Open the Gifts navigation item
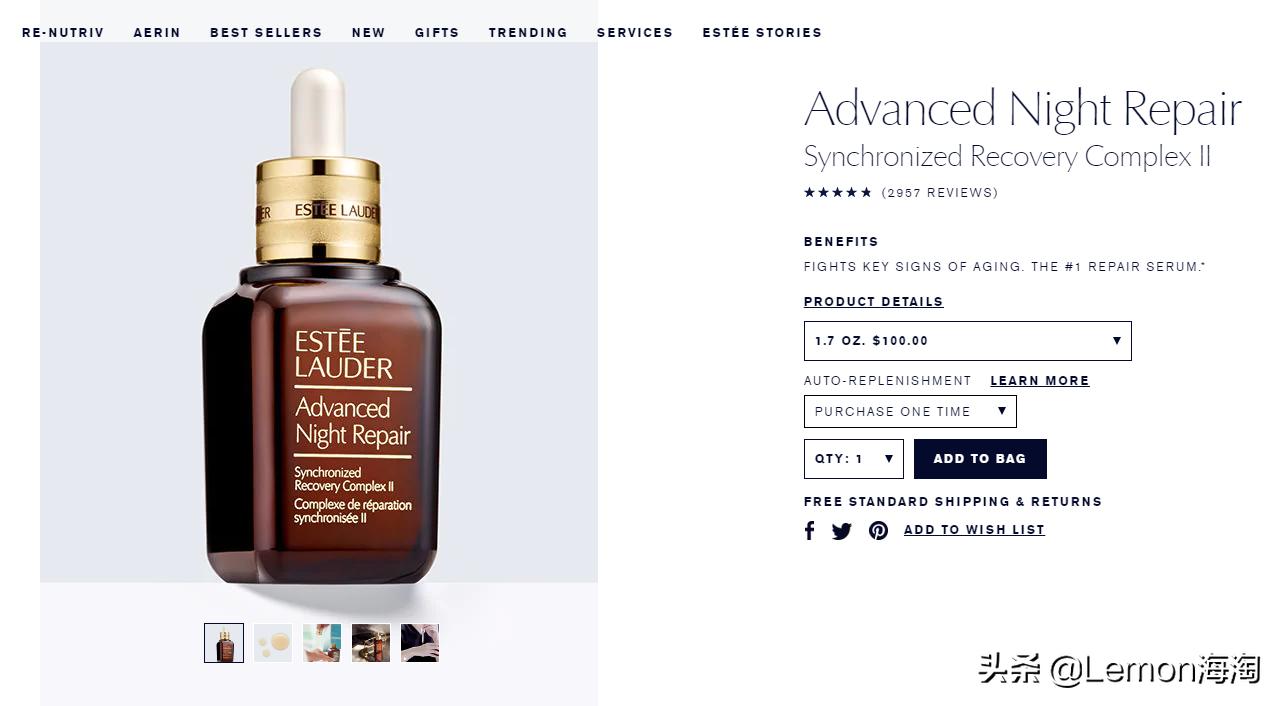The height and width of the screenshot is (706, 1282). 437,33
